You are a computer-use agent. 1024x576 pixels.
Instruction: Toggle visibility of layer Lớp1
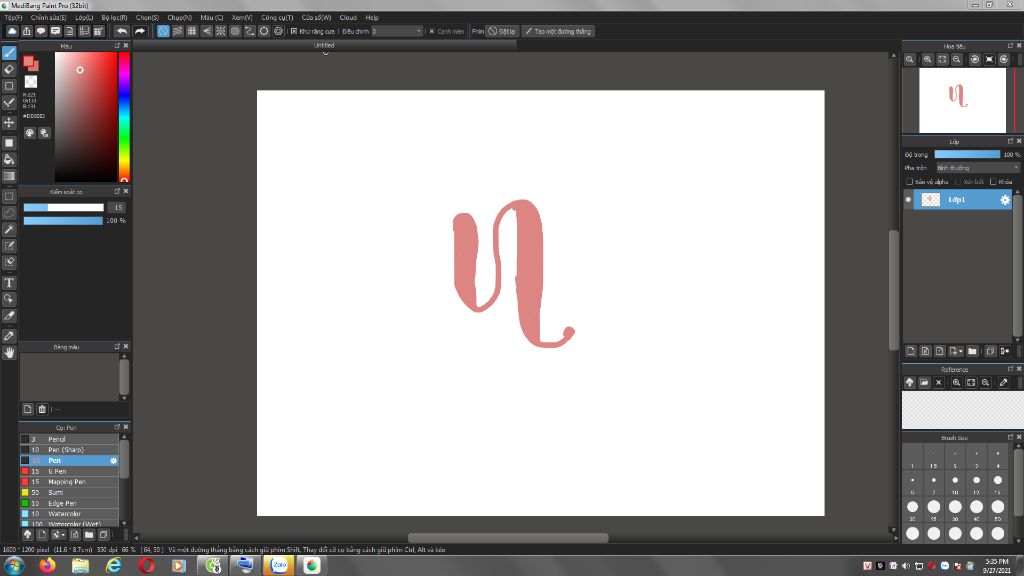click(x=908, y=200)
